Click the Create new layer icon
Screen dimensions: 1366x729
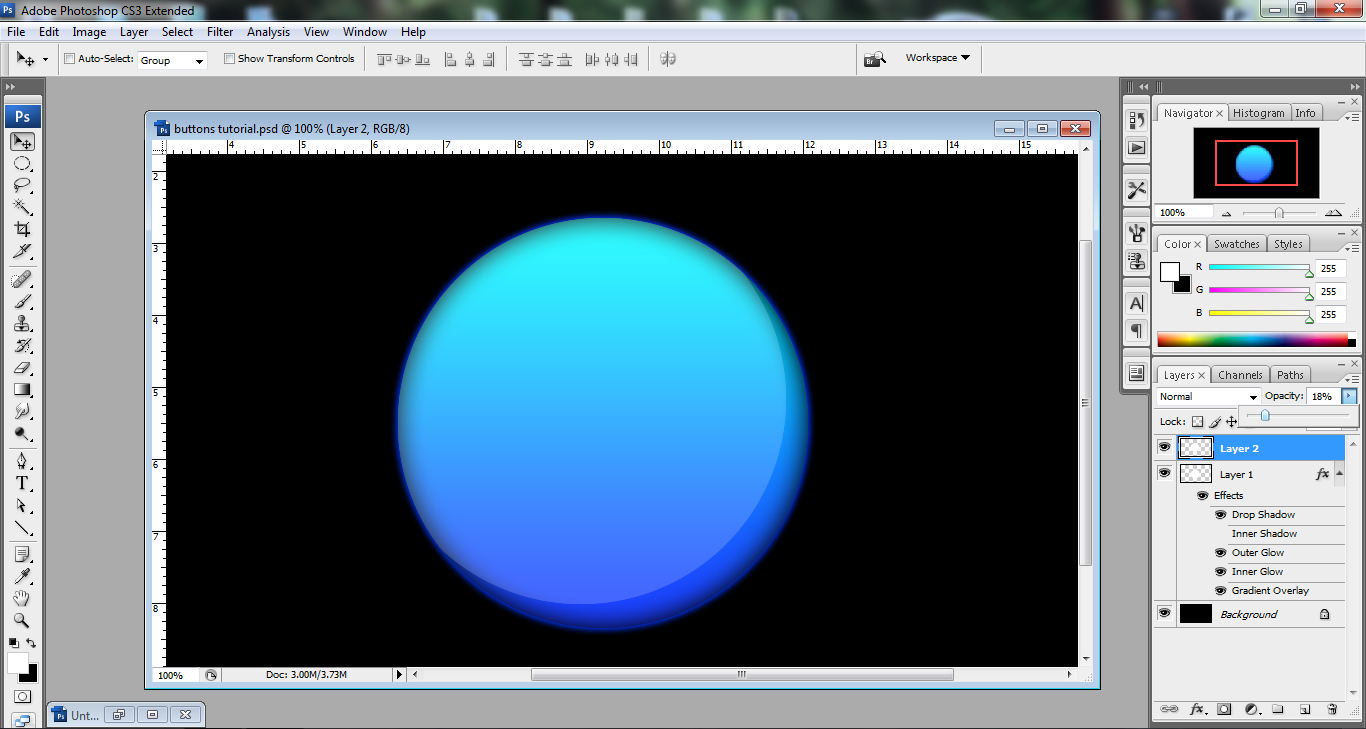point(1305,709)
